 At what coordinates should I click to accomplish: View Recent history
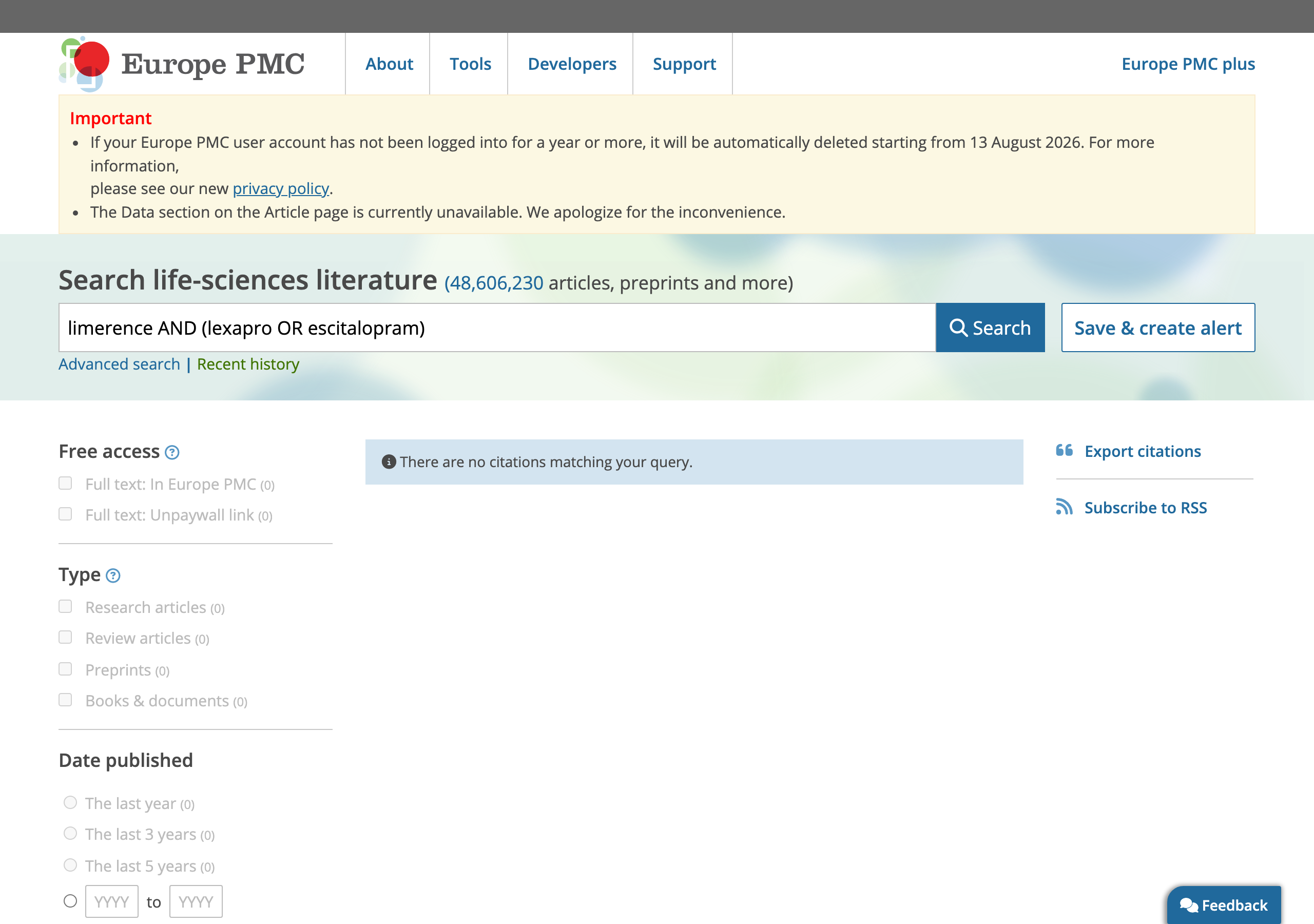[248, 364]
